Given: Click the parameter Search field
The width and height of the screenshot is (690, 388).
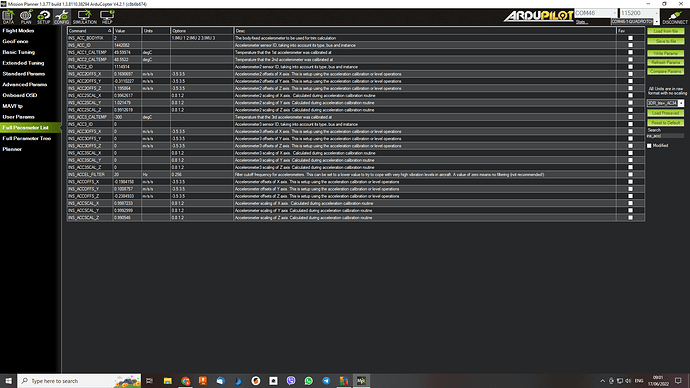Looking at the screenshot, I should (665, 136).
